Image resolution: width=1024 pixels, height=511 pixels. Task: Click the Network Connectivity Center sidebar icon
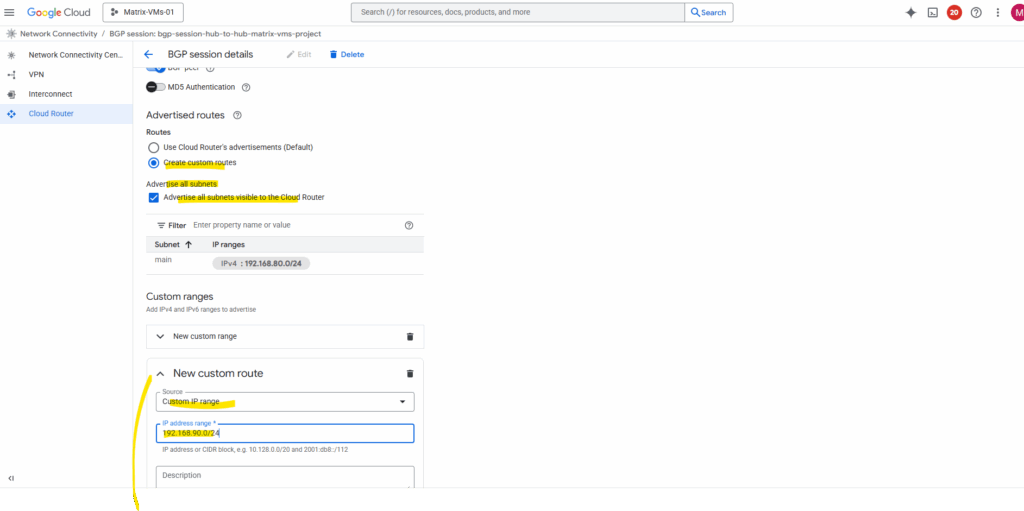point(11,56)
